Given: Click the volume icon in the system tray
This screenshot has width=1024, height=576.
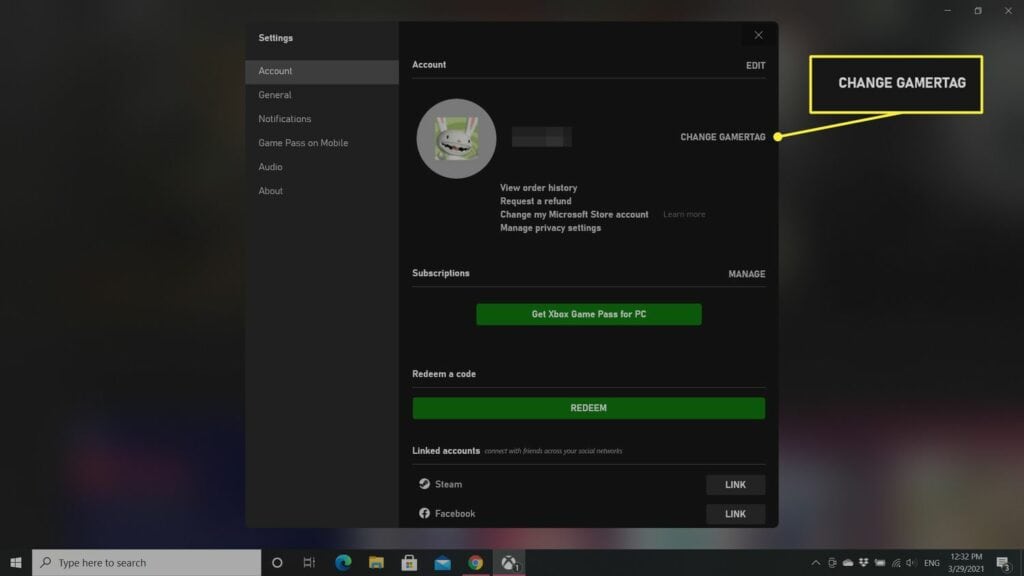Looking at the screenshot, I should click(x=912, y=562).
